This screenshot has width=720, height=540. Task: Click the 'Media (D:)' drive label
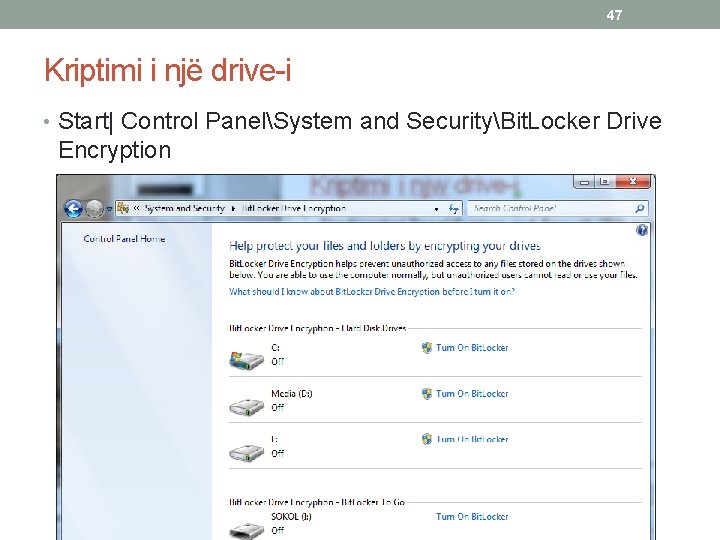tap(292, 394)
